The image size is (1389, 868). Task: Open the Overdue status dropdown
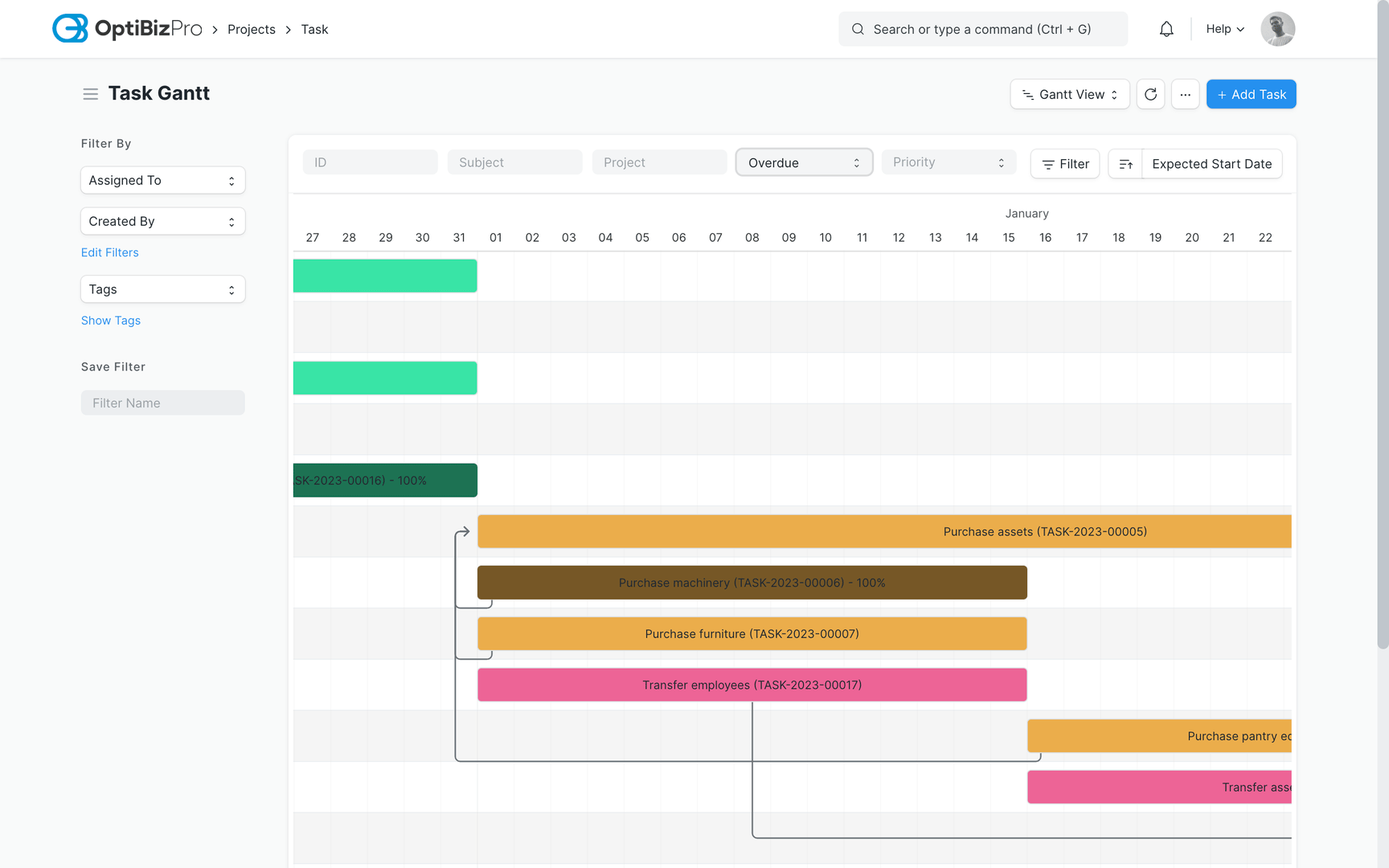(803, 162)
